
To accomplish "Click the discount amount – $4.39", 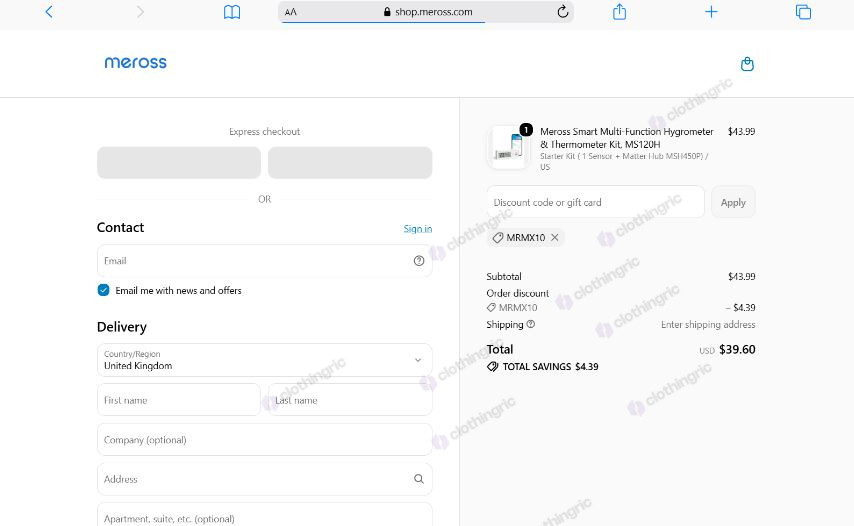I will [x=740, y=308].
